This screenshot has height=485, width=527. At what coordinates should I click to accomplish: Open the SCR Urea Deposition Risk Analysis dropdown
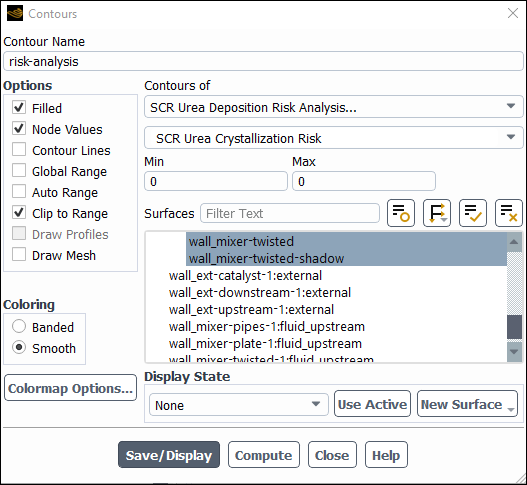coord(333,107)
